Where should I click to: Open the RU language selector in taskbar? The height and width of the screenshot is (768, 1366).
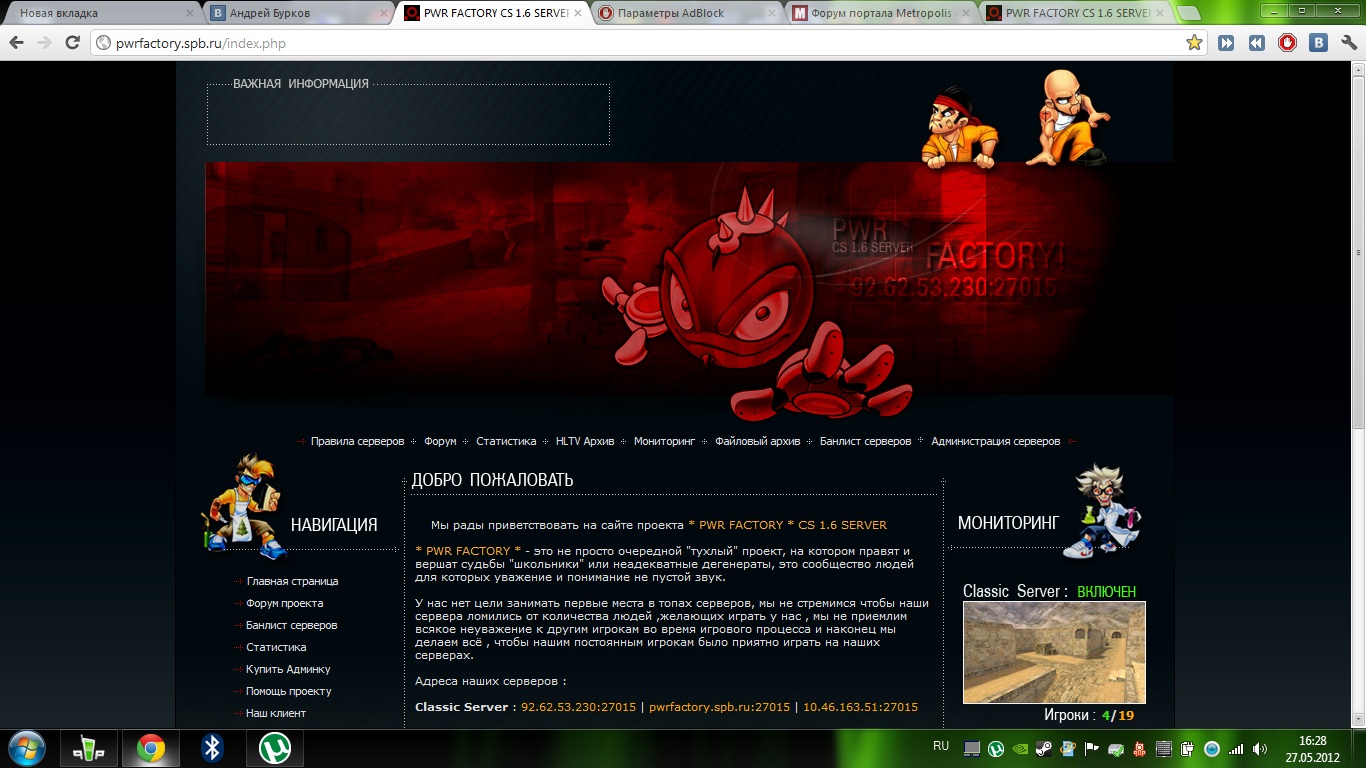point(940,746)
